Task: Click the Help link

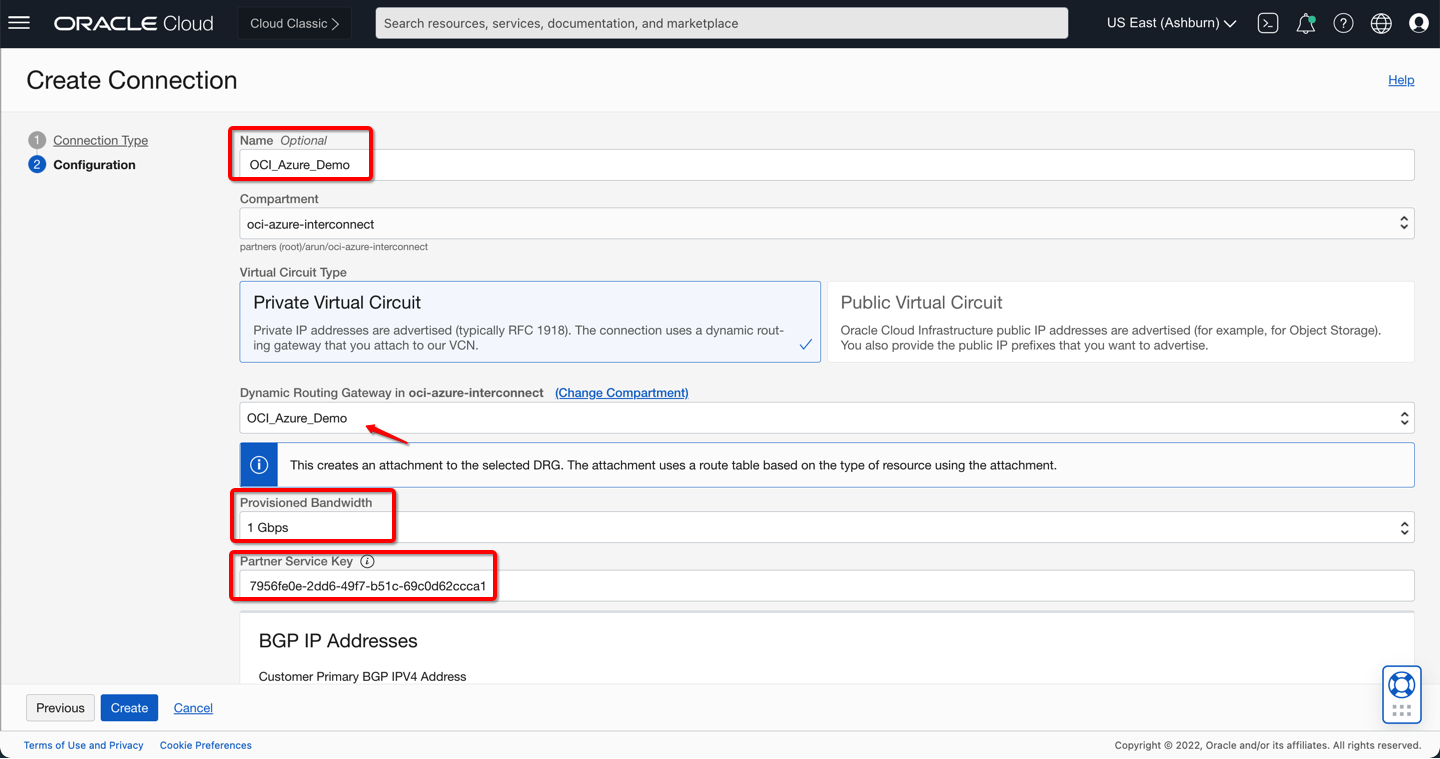Action: click(x=1401, y=80)
